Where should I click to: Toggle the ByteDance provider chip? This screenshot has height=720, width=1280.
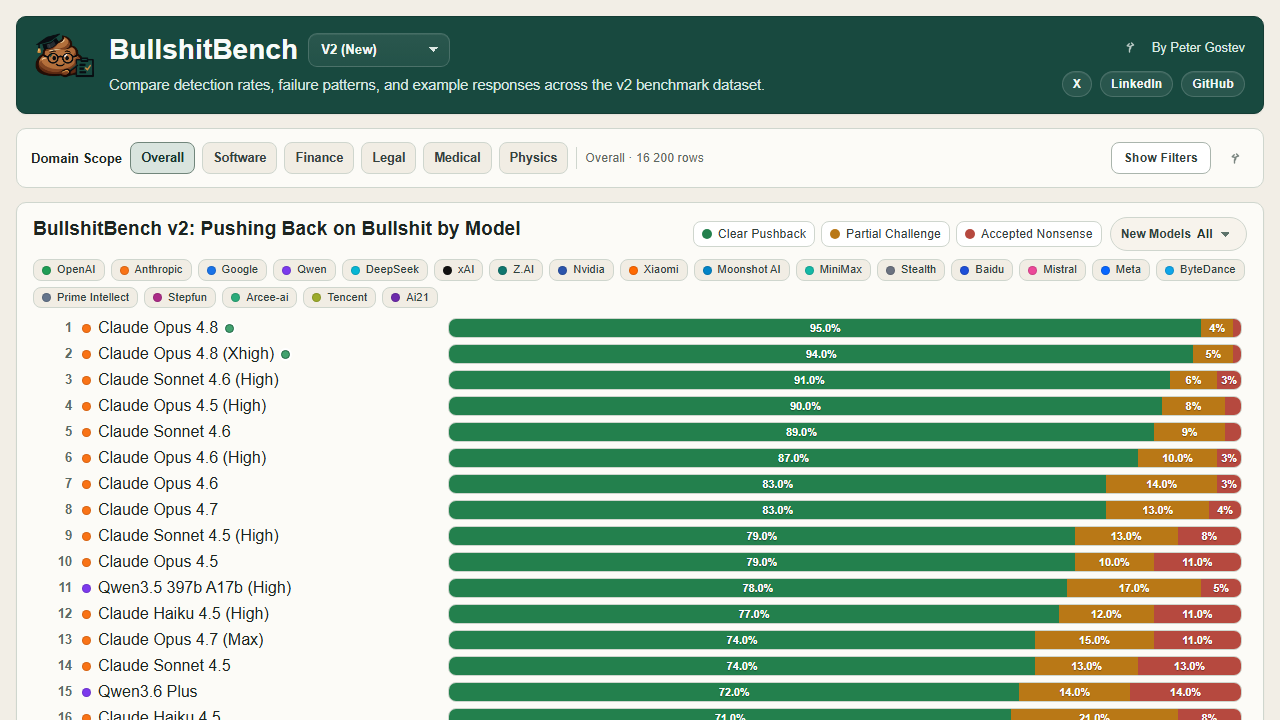tap(1200, 270)
